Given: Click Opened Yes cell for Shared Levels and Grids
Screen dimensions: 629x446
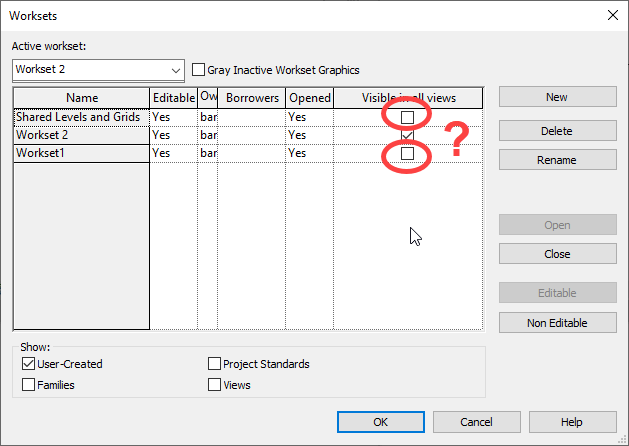Looking at the screenshot, I should coord(309,117).
